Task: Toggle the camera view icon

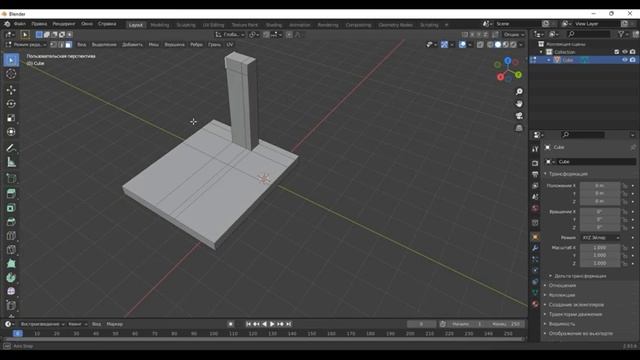Action: click(519, 116)
